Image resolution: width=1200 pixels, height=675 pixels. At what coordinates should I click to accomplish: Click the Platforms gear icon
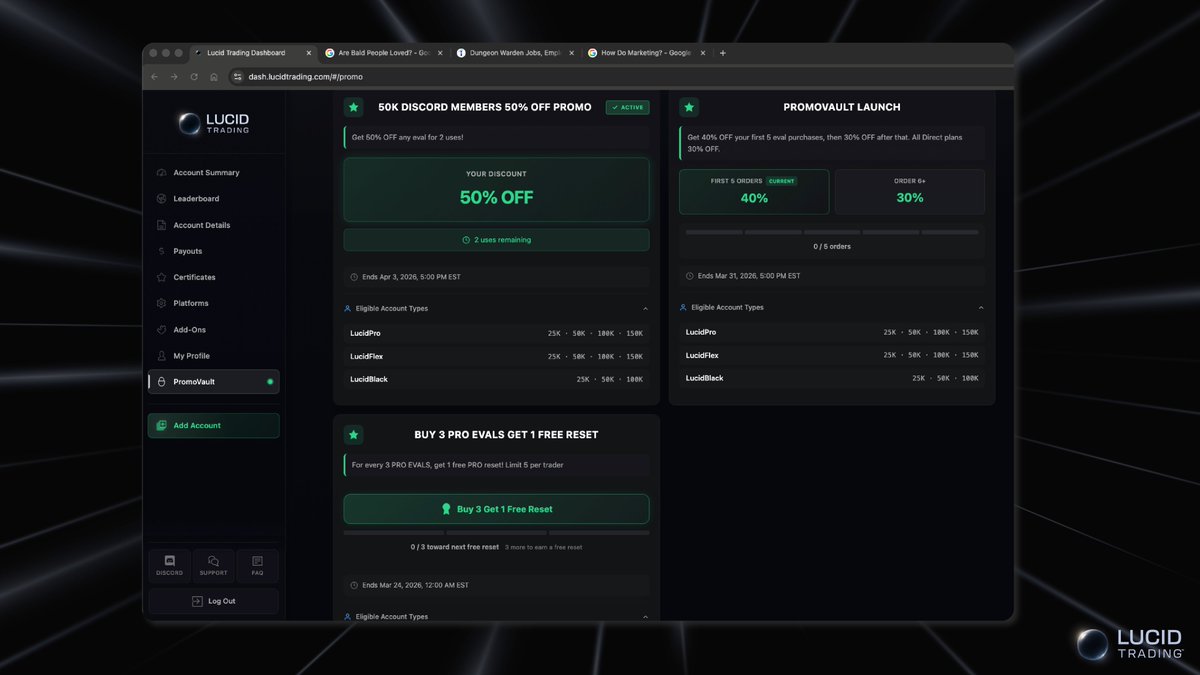(161, 303)
